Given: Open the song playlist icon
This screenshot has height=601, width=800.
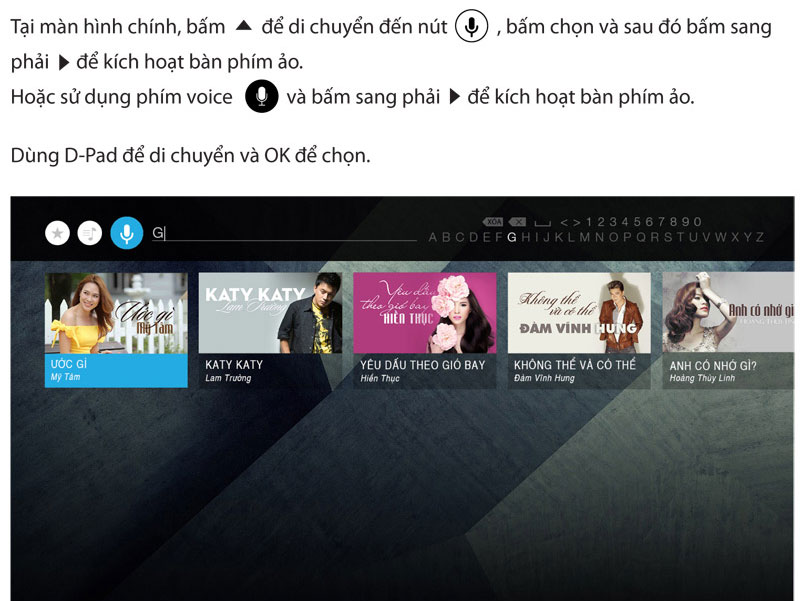Looking at the screenshot, I should pos(90,234).
